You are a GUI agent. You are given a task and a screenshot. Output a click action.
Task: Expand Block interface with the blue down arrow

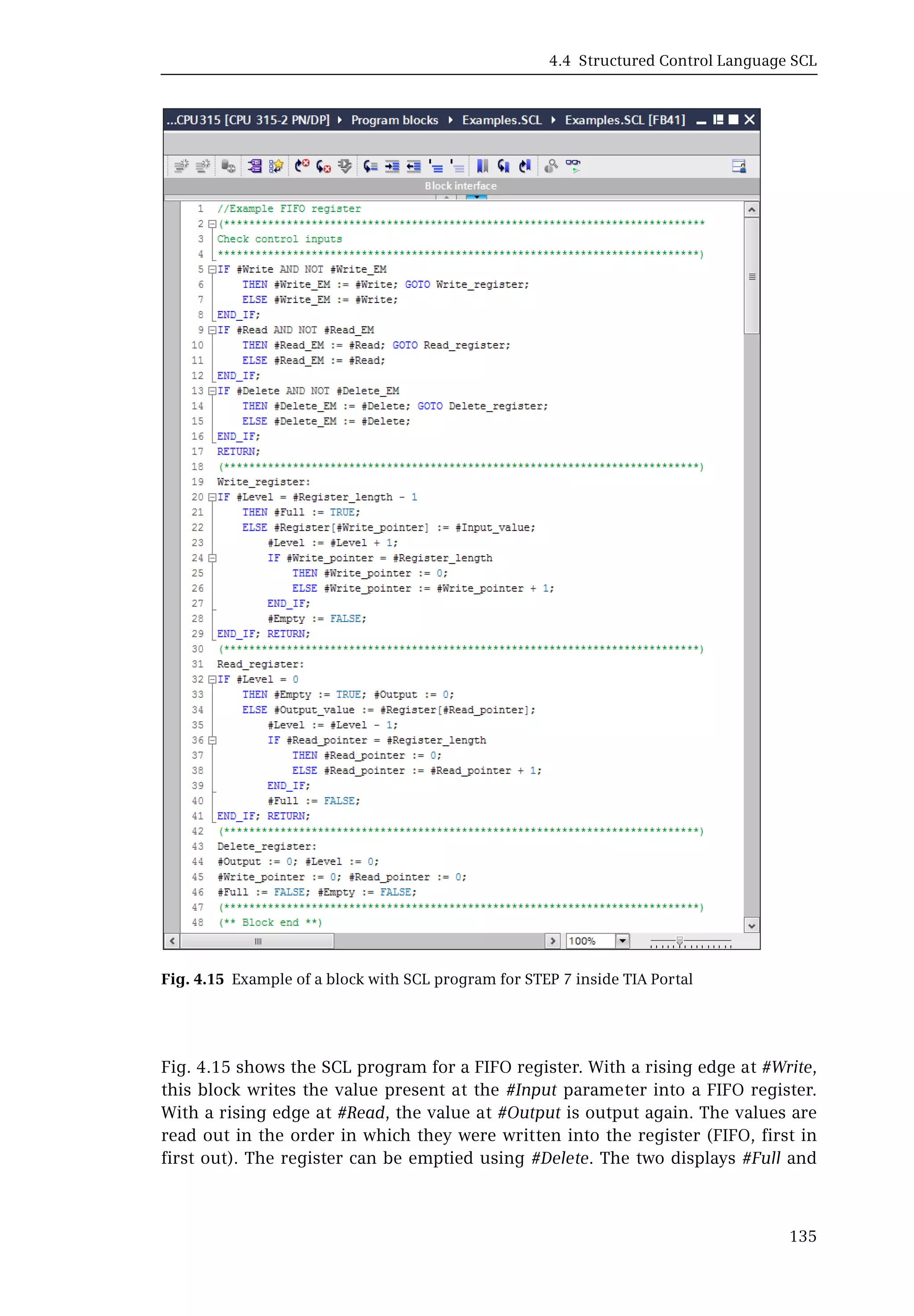pos(477,197)
